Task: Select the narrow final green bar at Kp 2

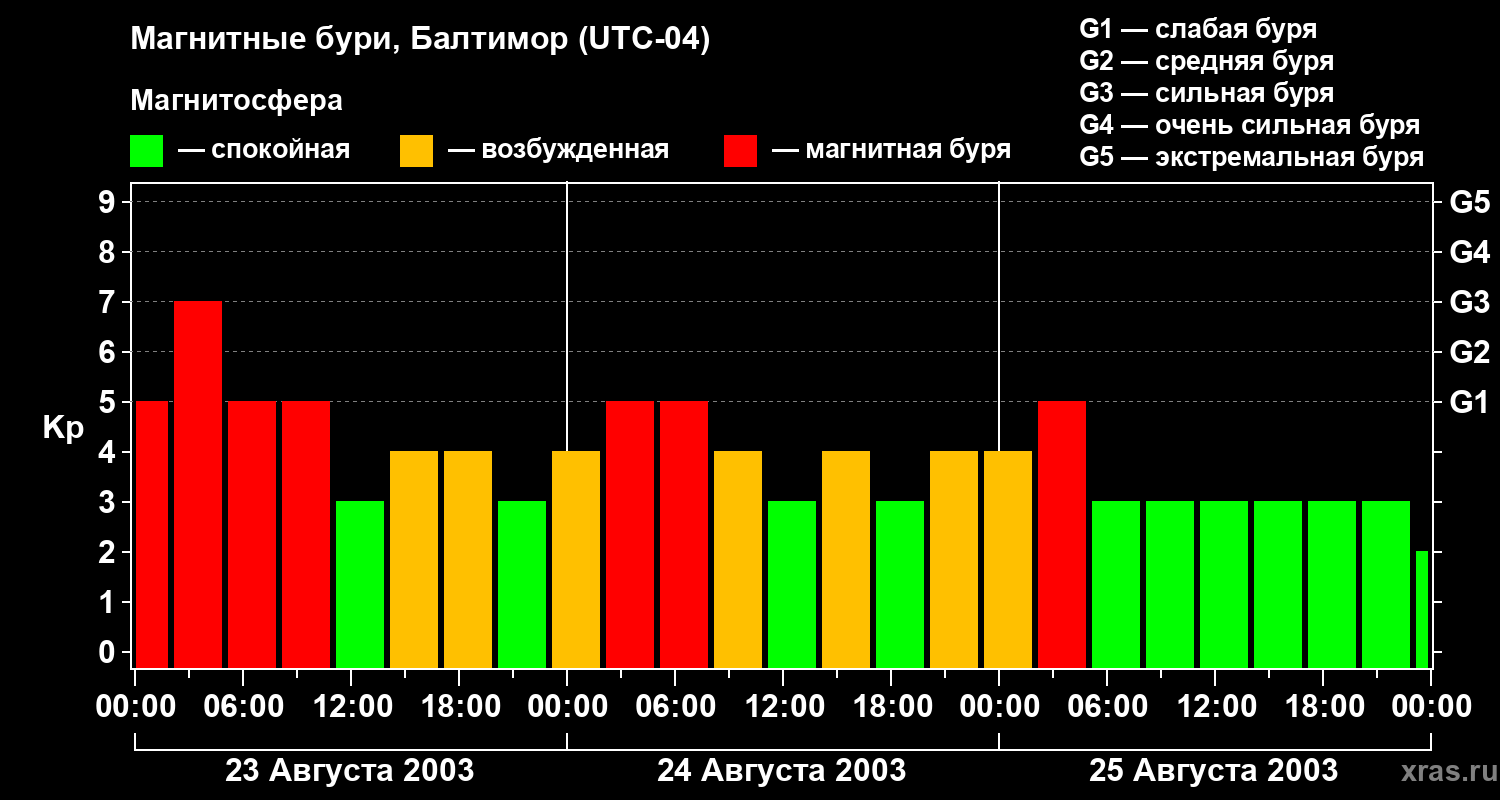Action: point(1422,609)
